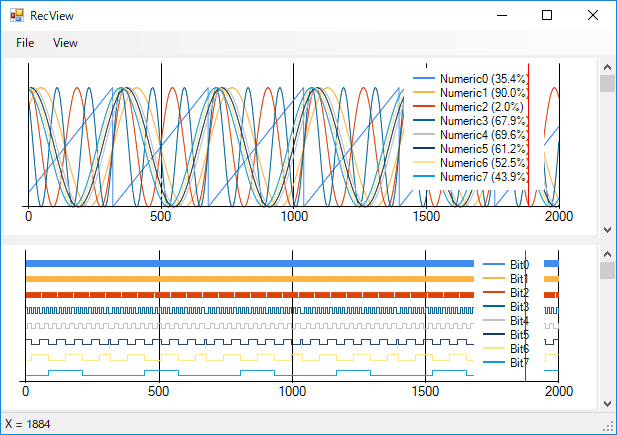Select the Bit2 legend entry

[518, 293]
